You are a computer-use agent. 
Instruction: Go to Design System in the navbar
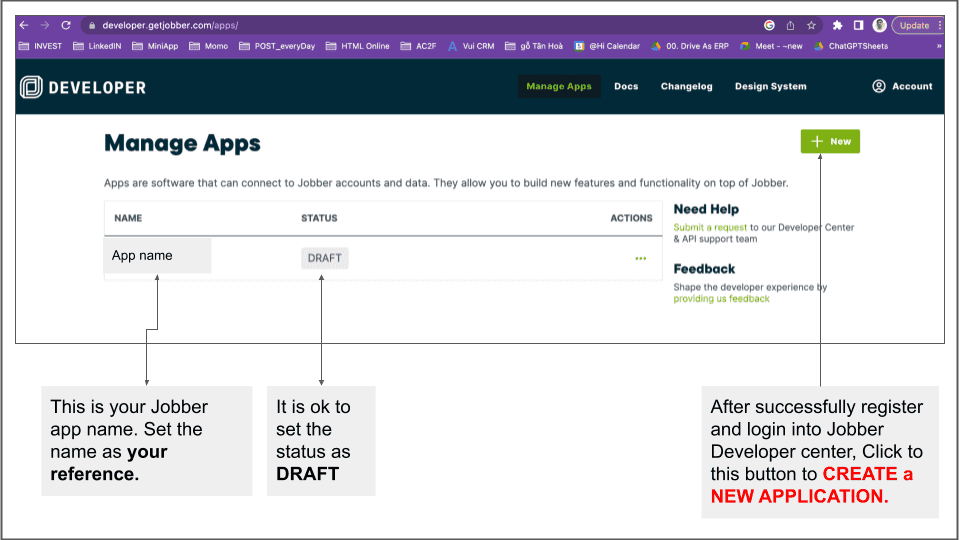coord(770,86)
